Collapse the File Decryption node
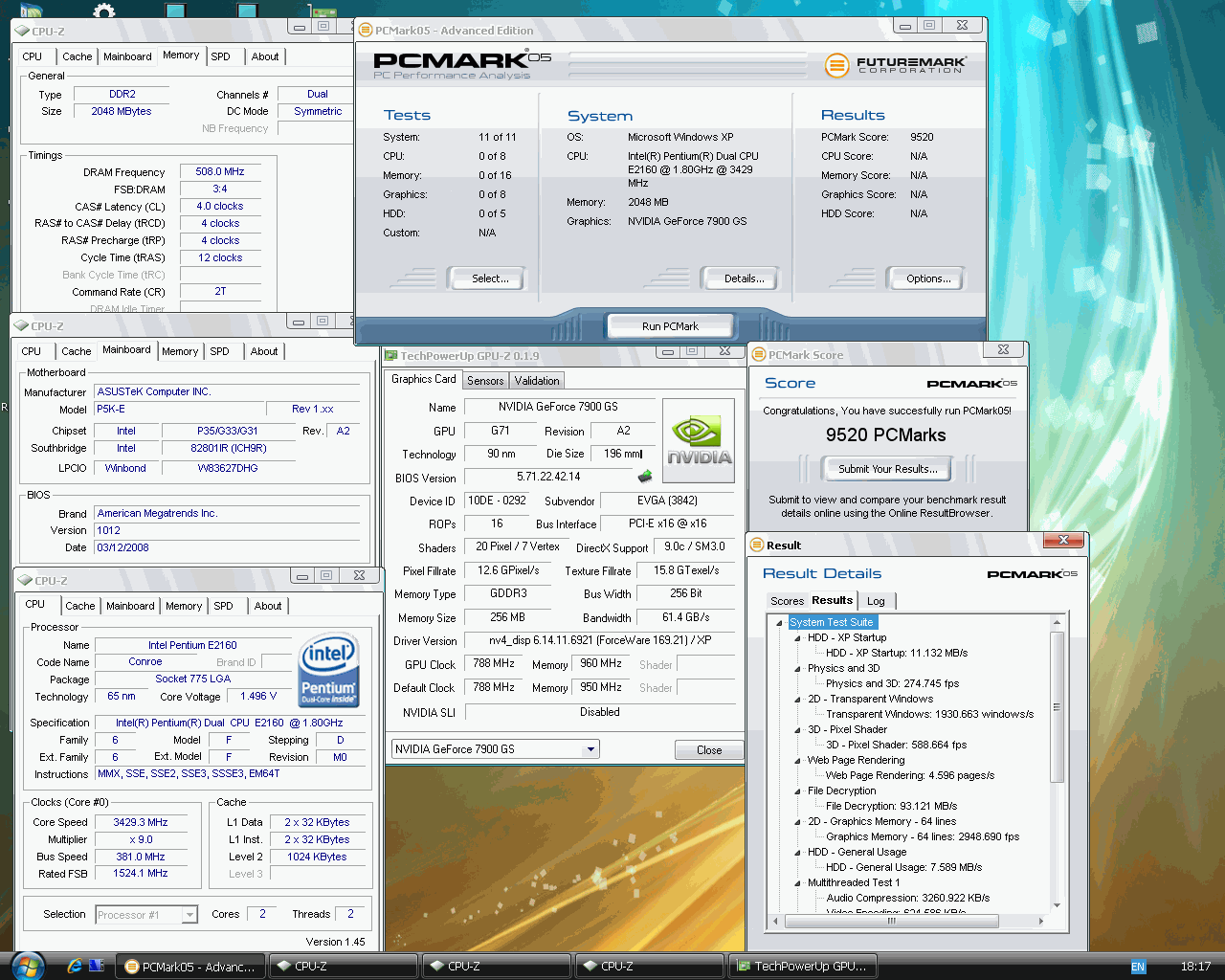Viewport: 1225px width, 980px height. 797,791
